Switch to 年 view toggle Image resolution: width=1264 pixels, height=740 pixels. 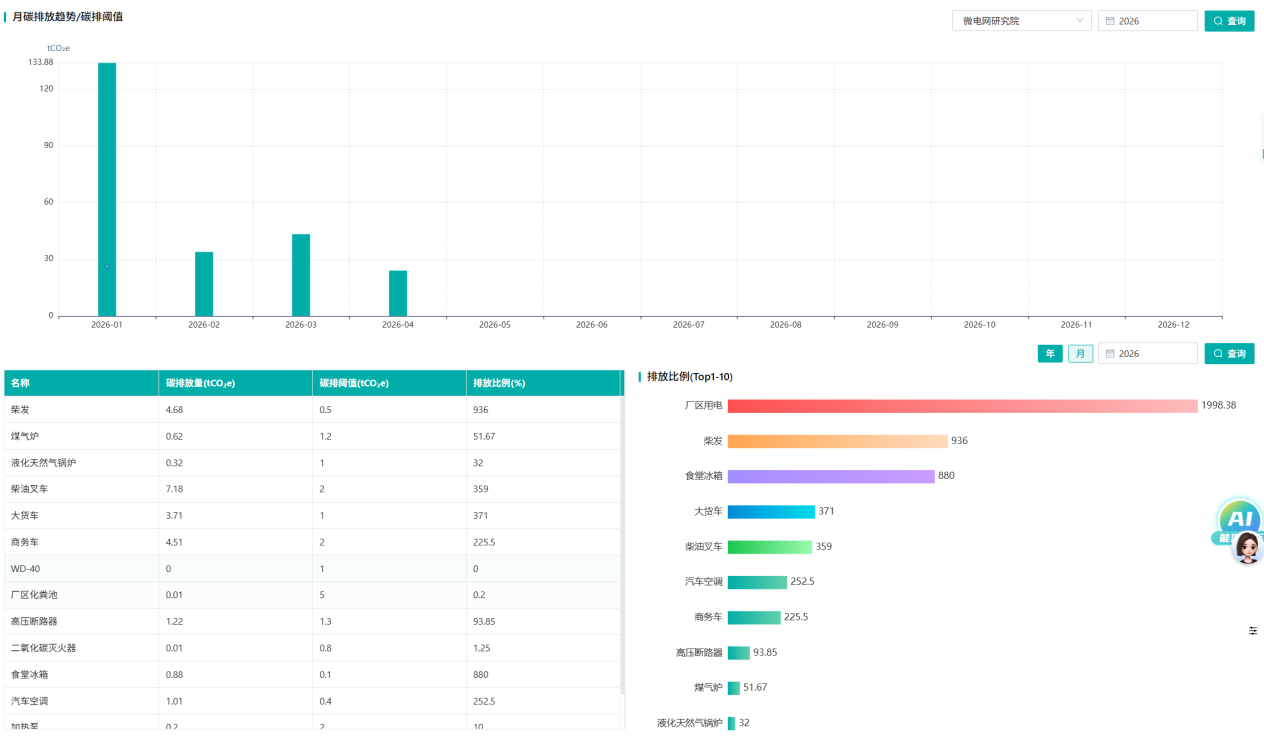pos(1050,354)
